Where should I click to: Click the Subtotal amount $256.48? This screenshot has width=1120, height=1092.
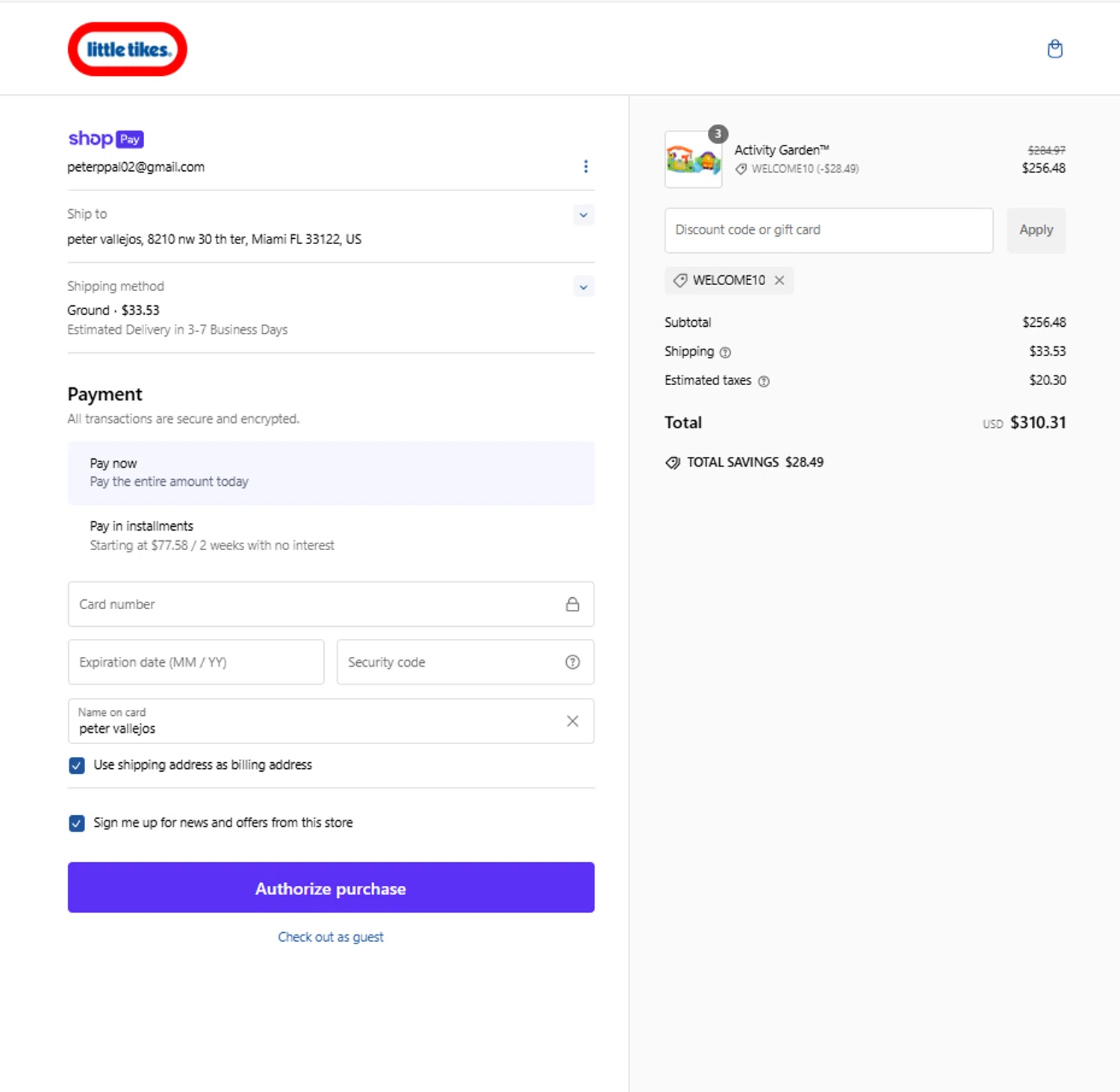point(1044,322)
